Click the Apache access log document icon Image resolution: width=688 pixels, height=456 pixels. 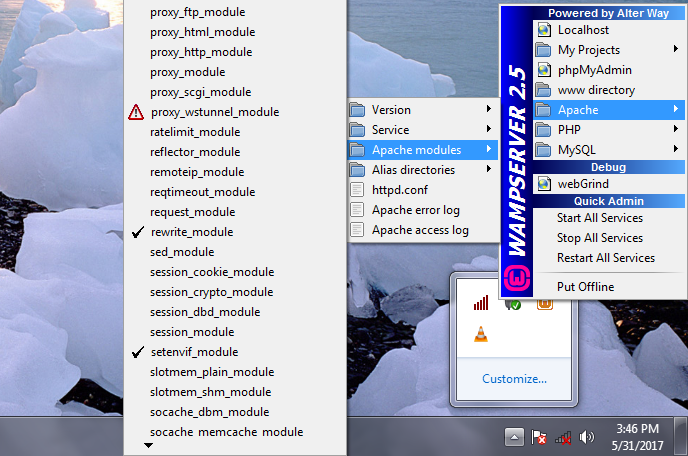(x=357, y=230)
